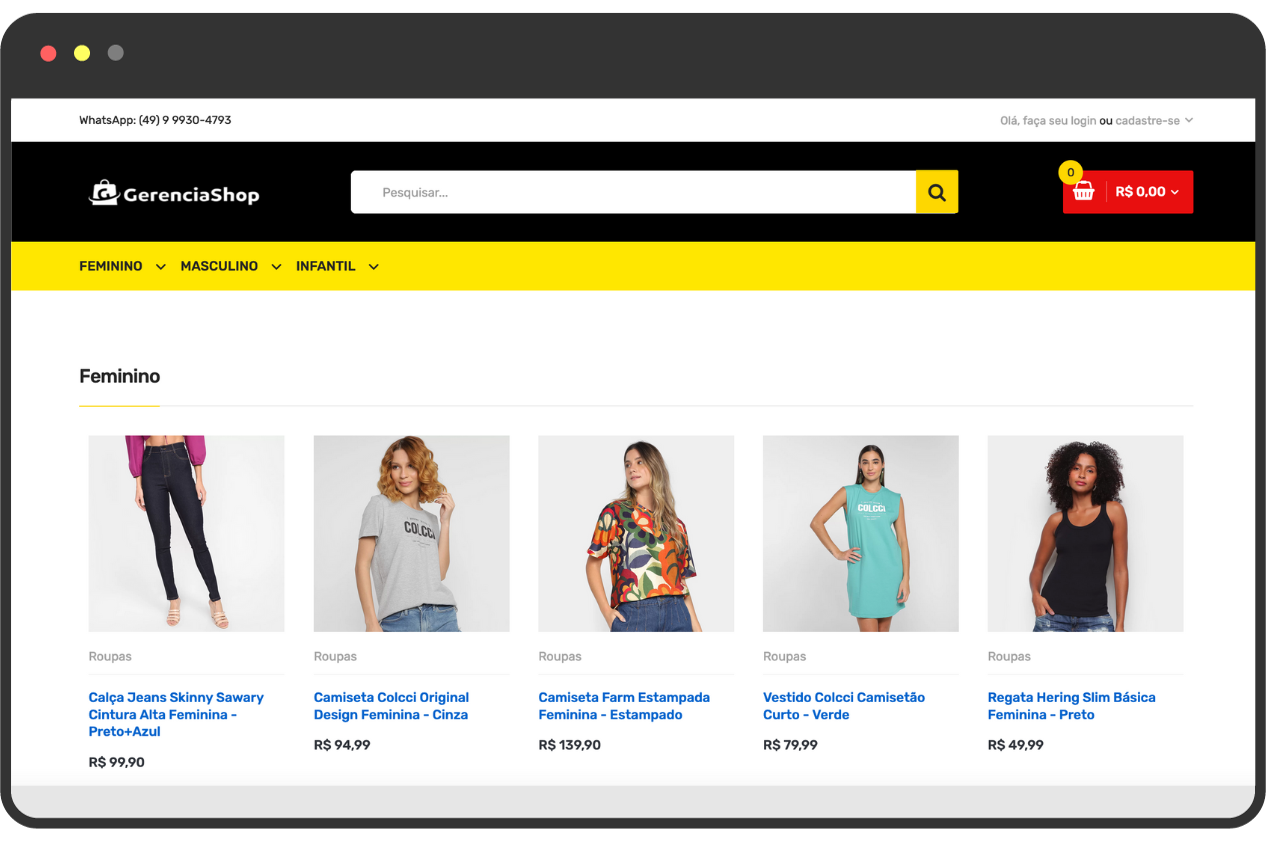Expand the Feminino menu chevron
Screen dimensions: 1266x842
pos(160,267)
